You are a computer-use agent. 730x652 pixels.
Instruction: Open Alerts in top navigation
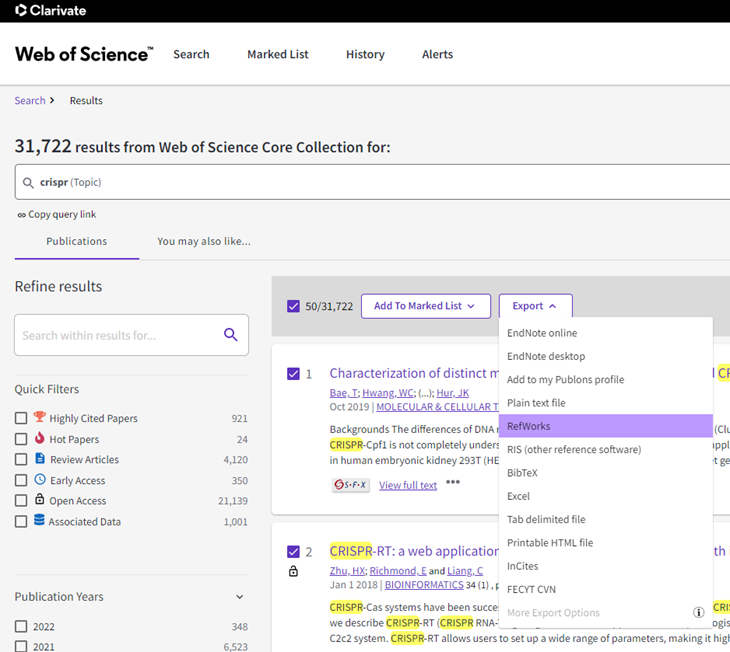[437, 54]
